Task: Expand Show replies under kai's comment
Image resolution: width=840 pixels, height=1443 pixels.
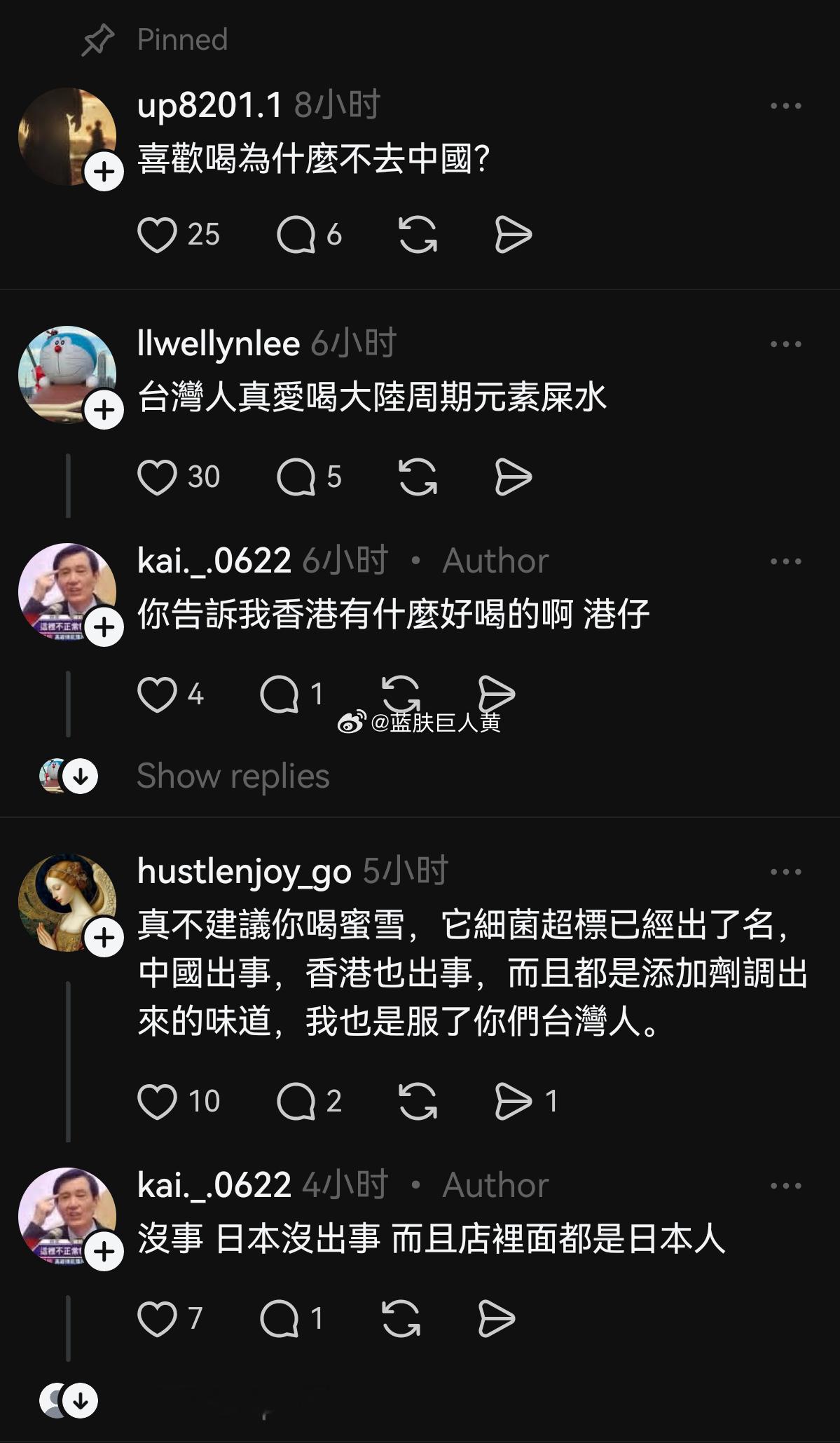Action: coord(233,776)
